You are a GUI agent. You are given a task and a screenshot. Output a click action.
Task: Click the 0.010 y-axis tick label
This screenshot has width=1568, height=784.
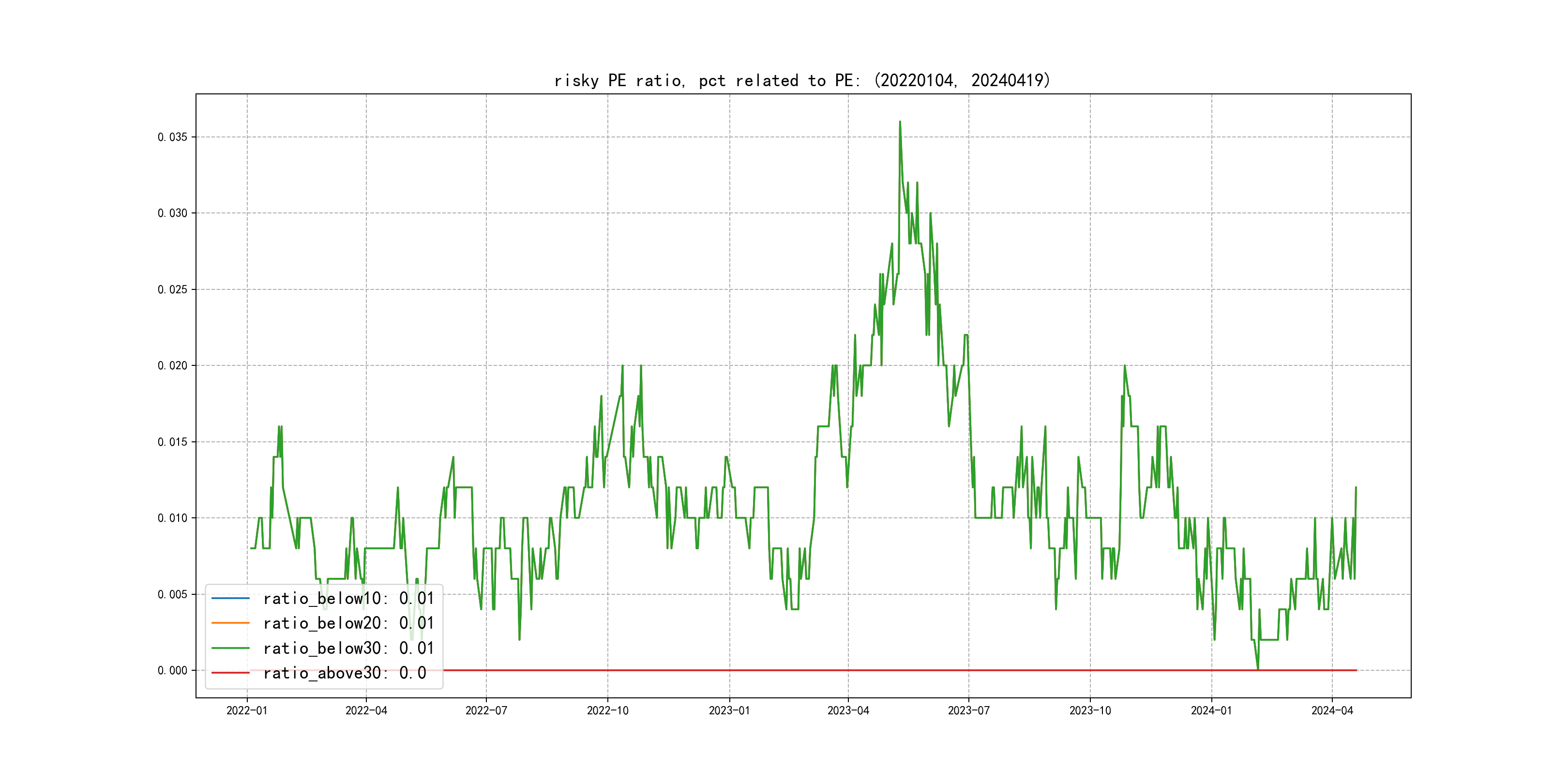[x=172, y=518]
